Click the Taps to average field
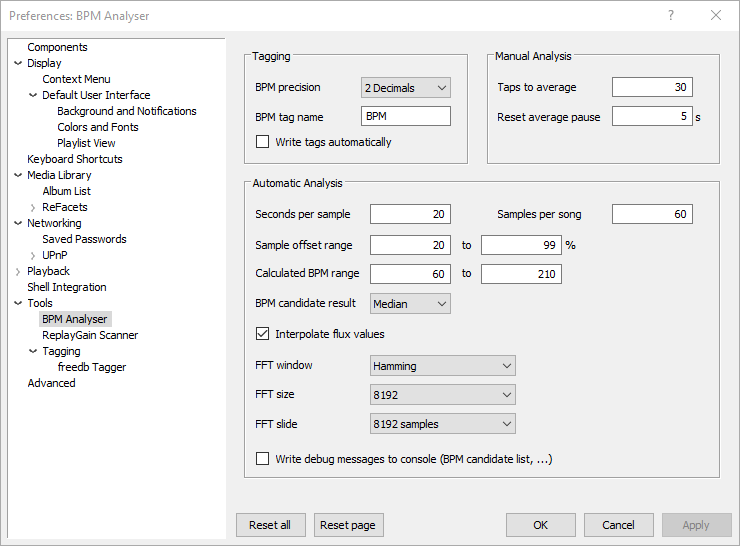The width and height of the screenshot is (740, 546). 651,88
